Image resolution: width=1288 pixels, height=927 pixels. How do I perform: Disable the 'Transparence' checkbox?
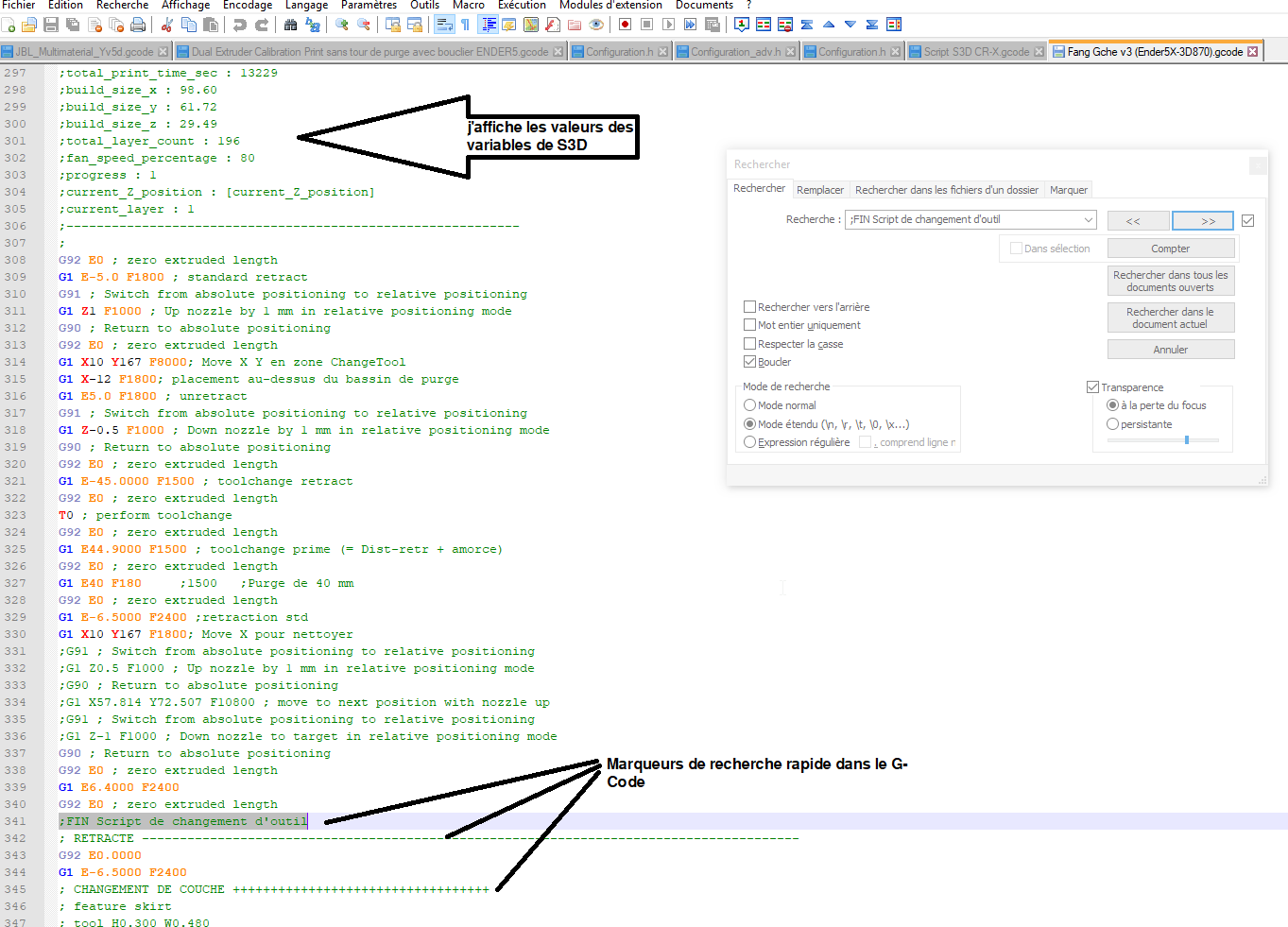coord(1092,387)
